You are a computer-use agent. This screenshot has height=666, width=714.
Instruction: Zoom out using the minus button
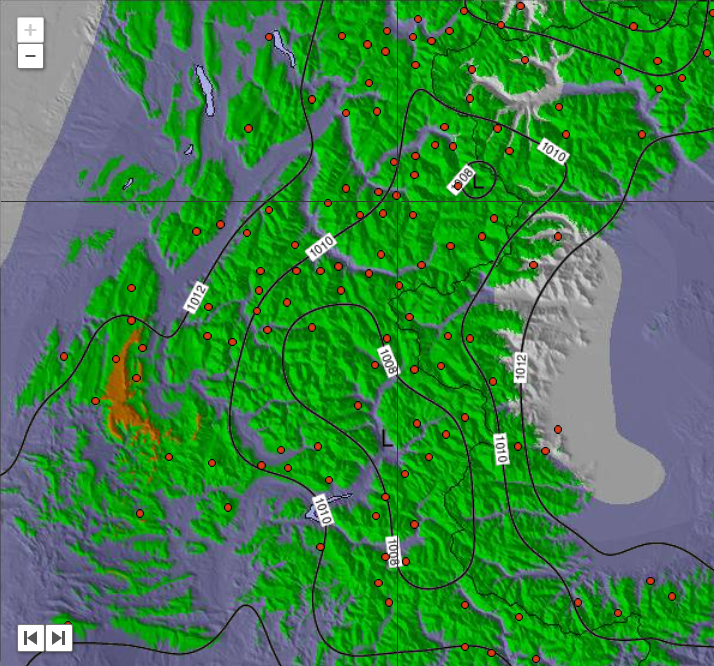point(30,56)
